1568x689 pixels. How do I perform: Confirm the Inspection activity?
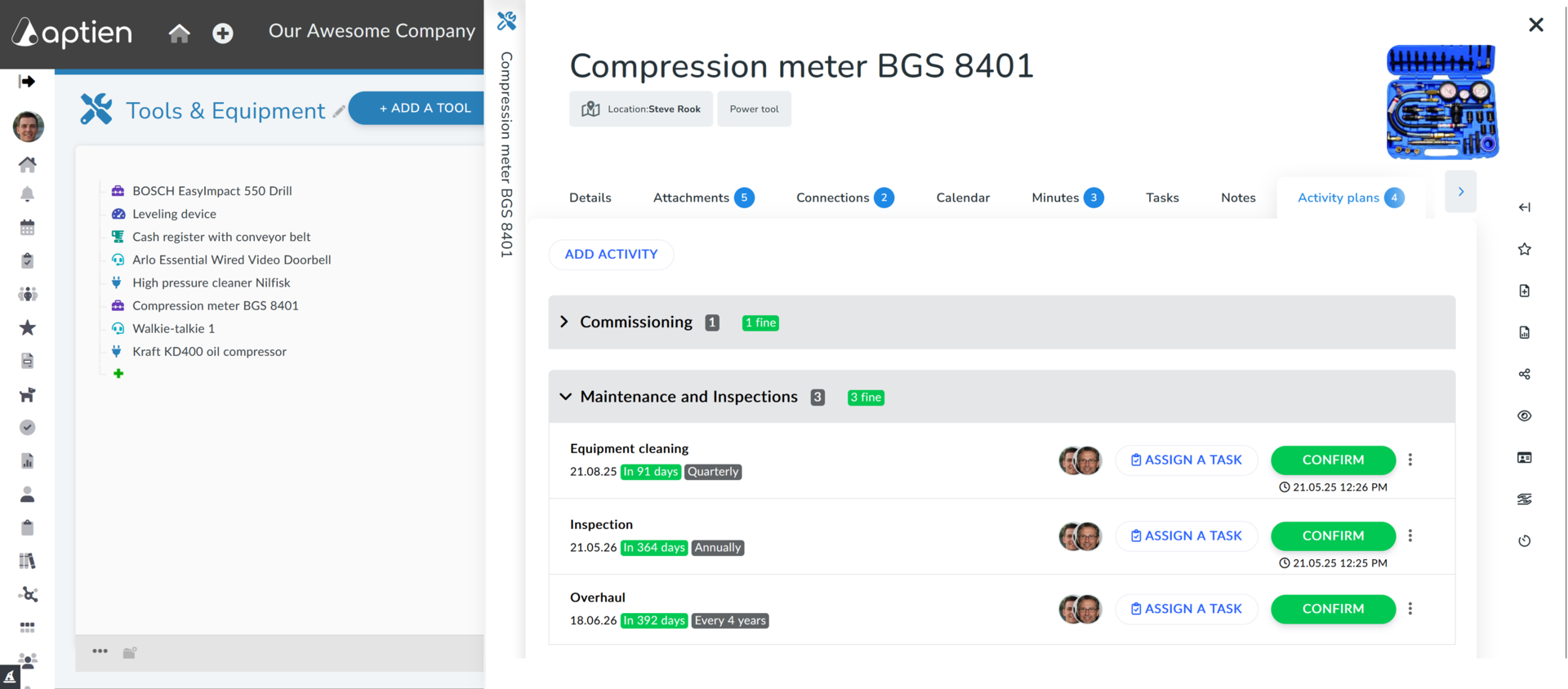[x=1333, y=536]
